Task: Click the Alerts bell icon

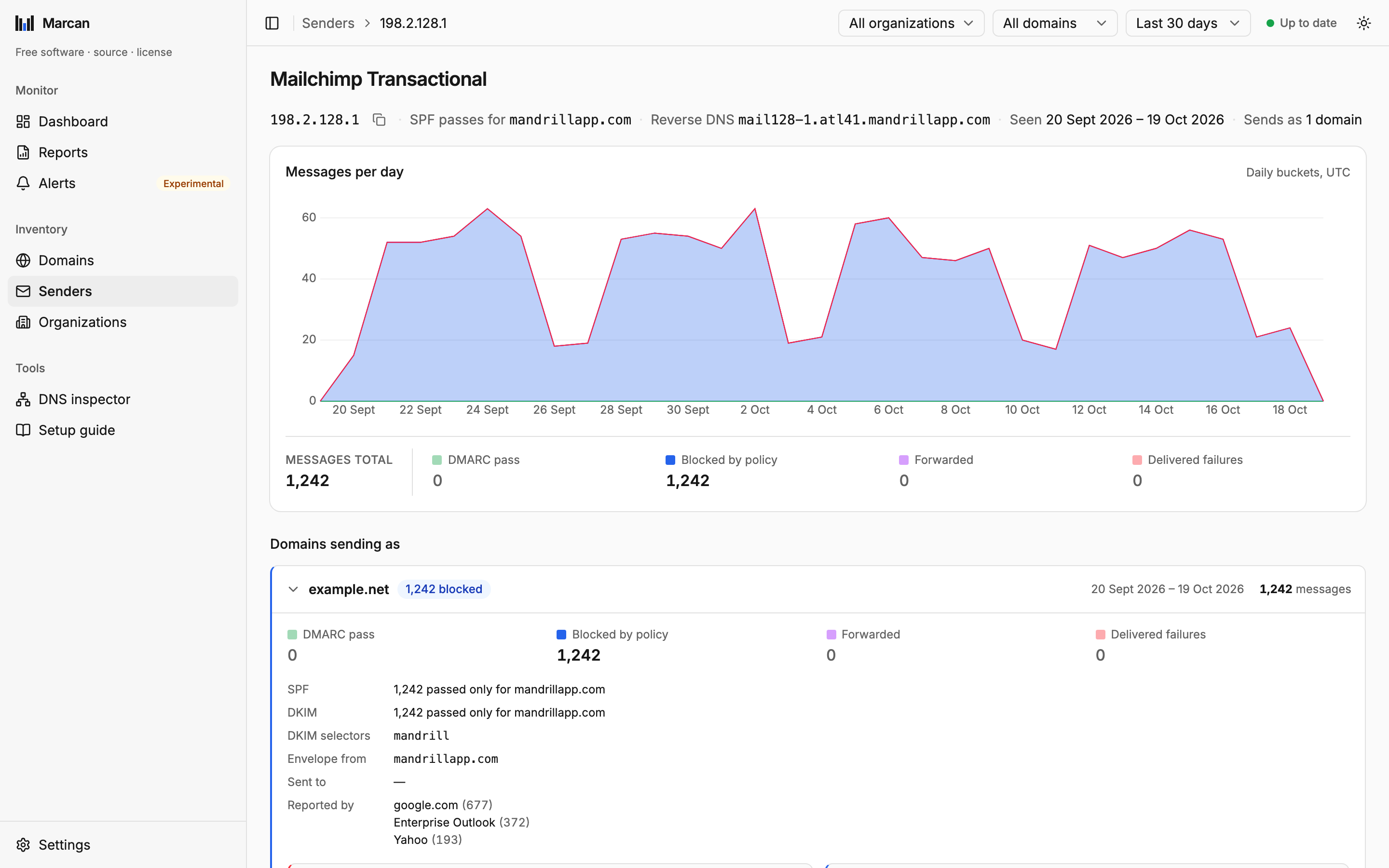Action: [x=23, y=183]
